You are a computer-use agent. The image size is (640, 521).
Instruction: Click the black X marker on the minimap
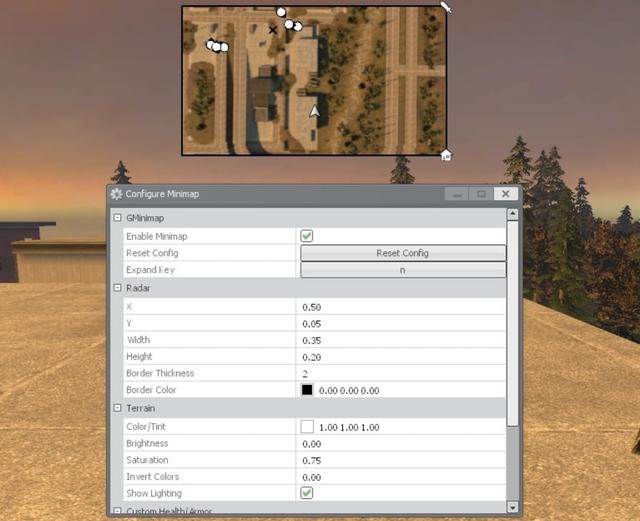tap(273, 30)
